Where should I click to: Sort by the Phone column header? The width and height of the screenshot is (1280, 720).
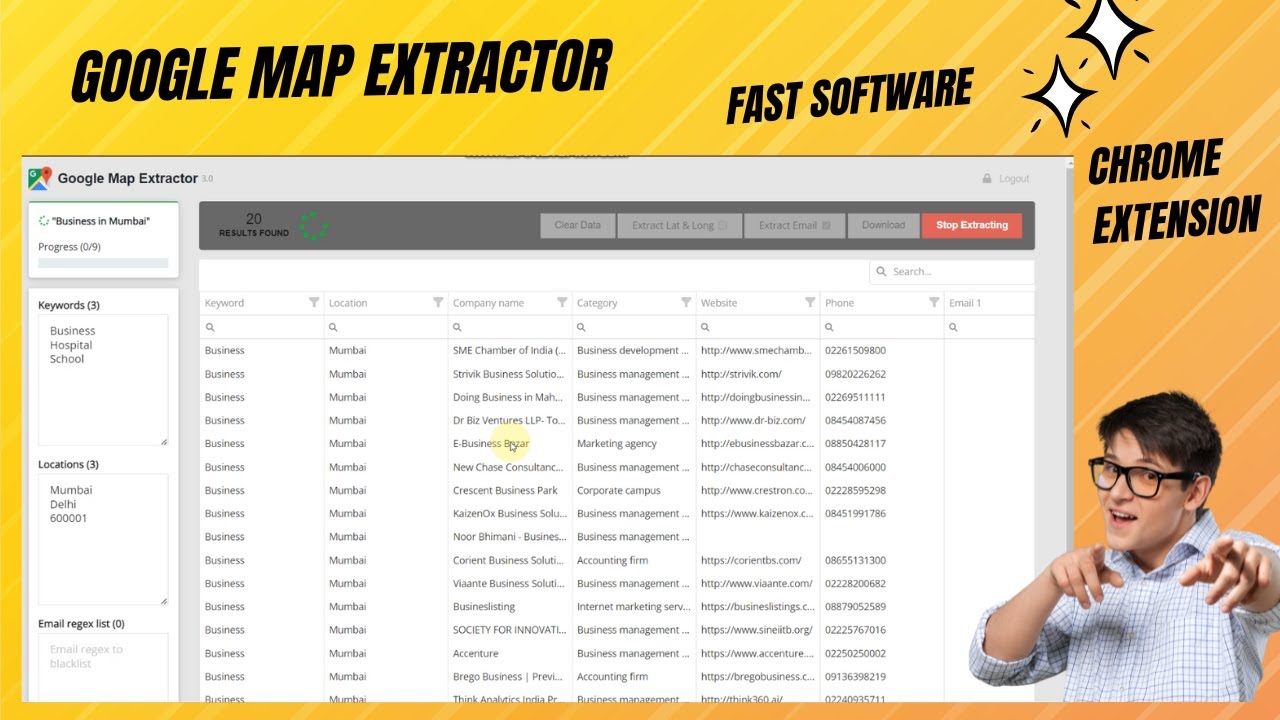pos(839,303)
